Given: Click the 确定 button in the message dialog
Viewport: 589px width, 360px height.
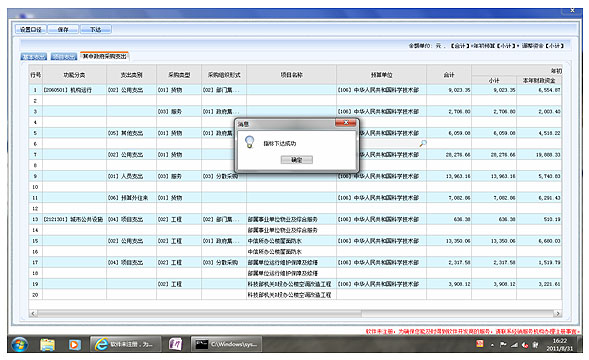Looking at the screenshot, I should (296, 160).
